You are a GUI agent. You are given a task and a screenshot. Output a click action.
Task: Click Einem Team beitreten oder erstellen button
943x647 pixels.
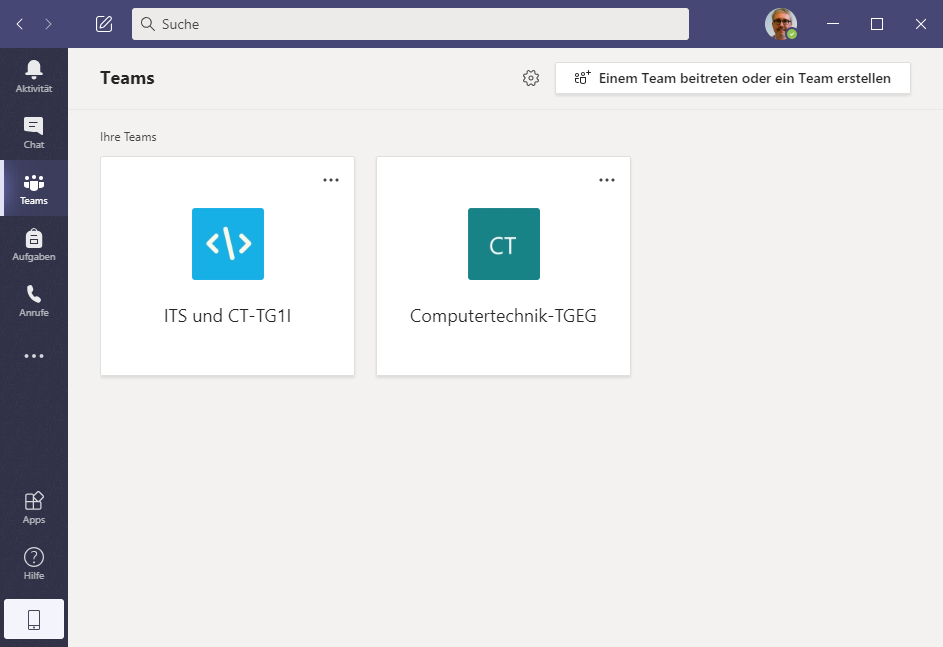(x=732, y=78)
